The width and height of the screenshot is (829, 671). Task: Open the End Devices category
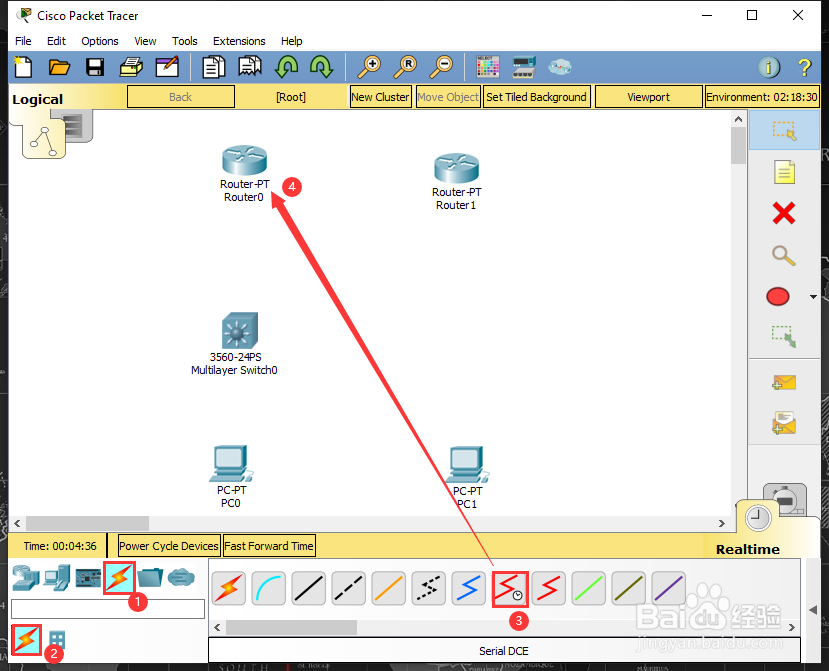click(x=57, y=577)
